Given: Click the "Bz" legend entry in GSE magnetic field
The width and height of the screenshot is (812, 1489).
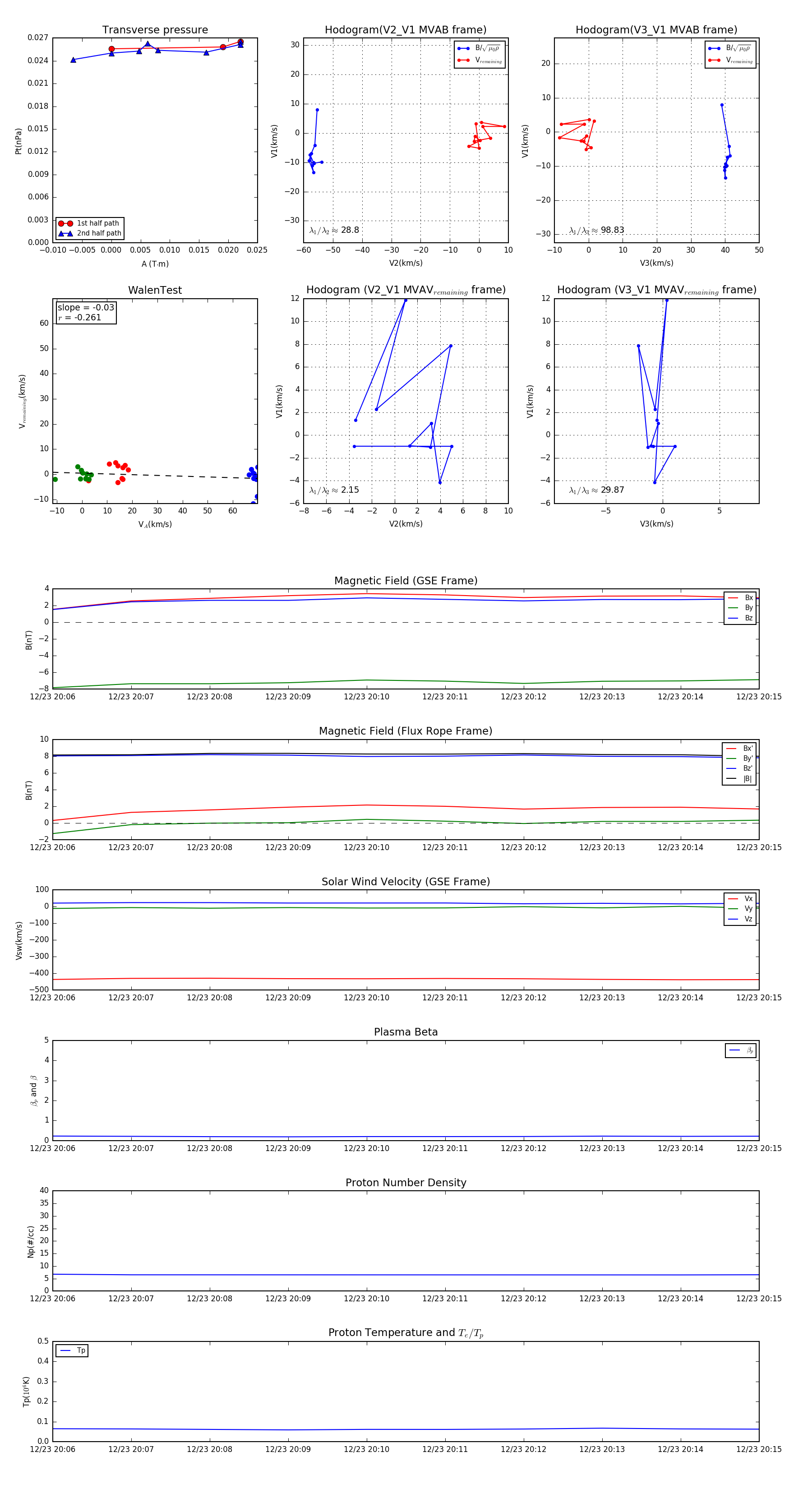Looking at the screenshot, I should tap(740, 618).
